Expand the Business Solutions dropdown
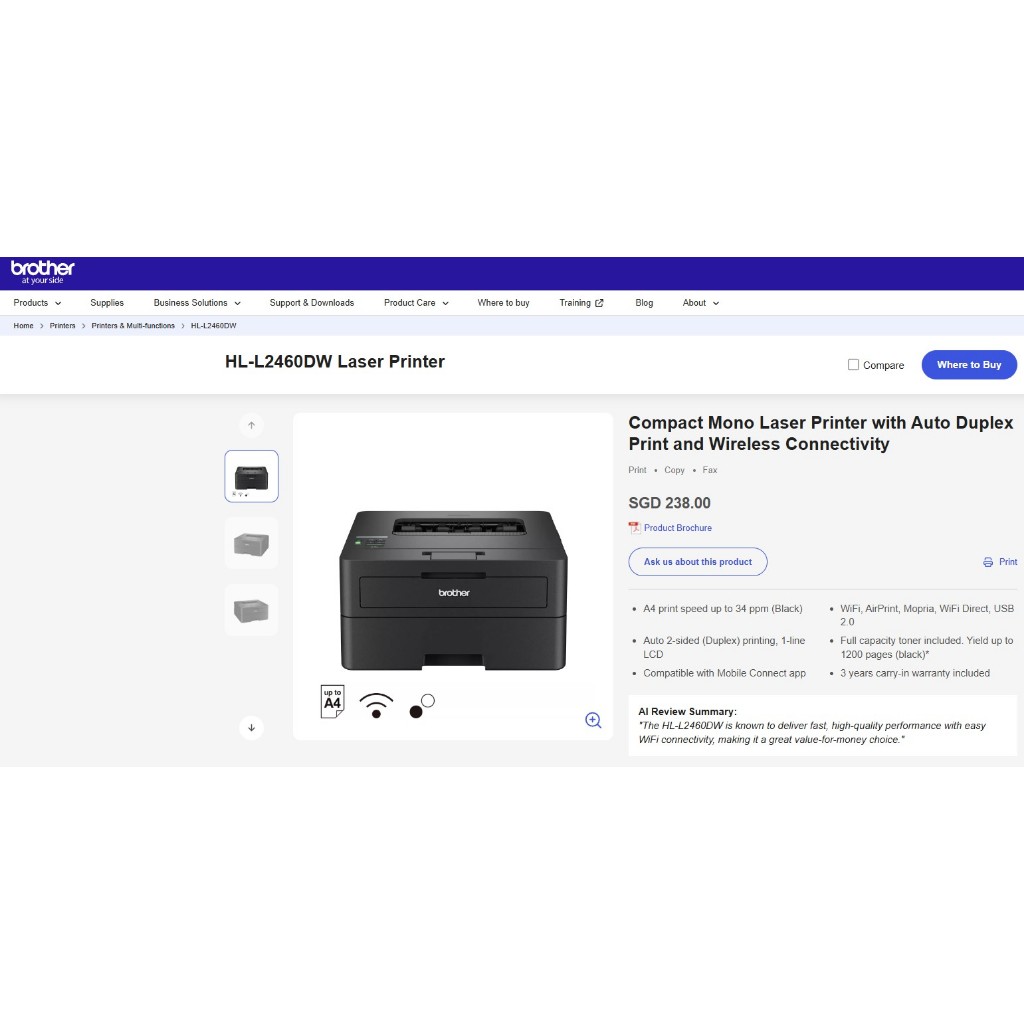Screen dimensions: 1024x1024 point(197,303)
